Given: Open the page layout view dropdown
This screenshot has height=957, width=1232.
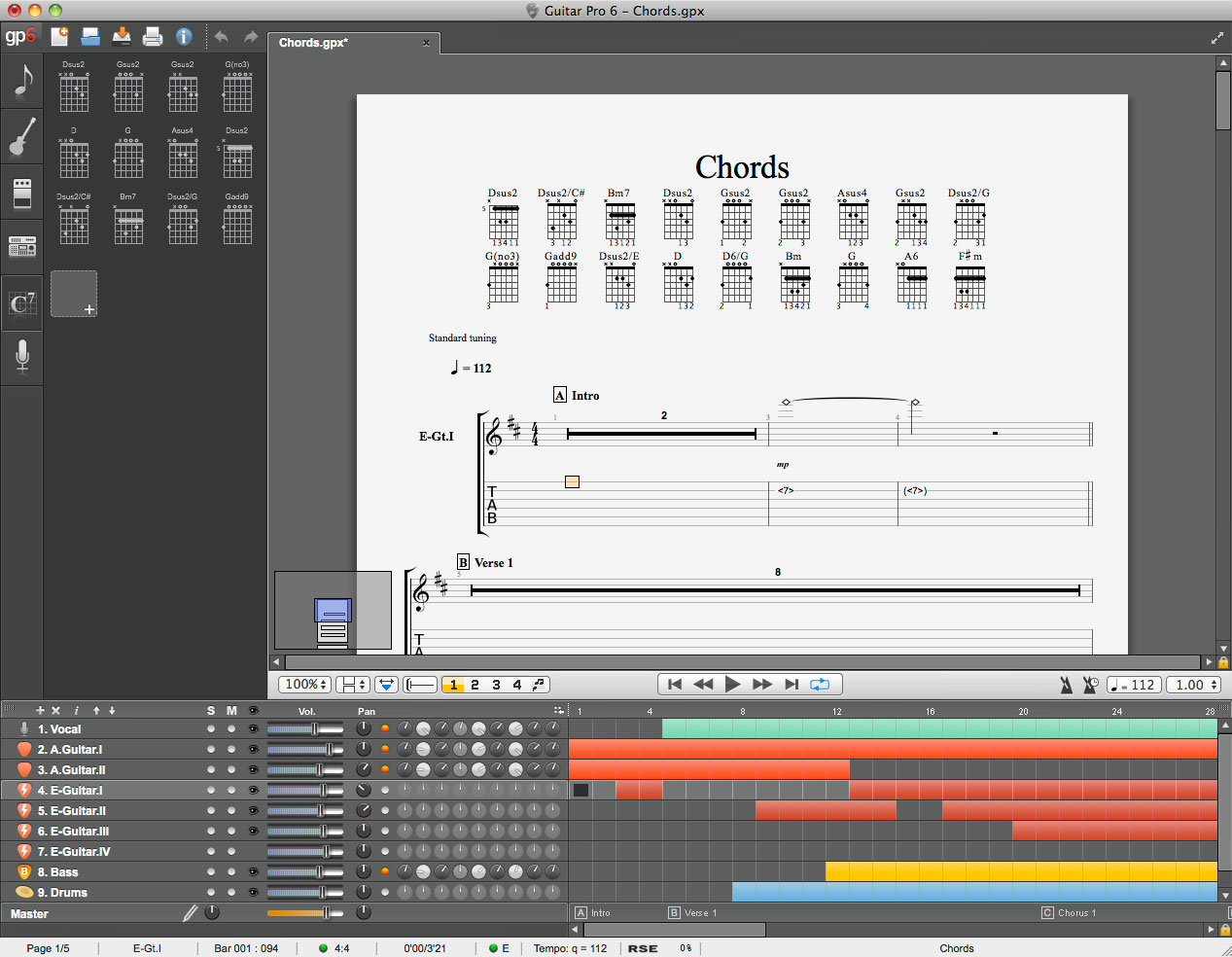Looking at the screenshot, I should (351, 685).
